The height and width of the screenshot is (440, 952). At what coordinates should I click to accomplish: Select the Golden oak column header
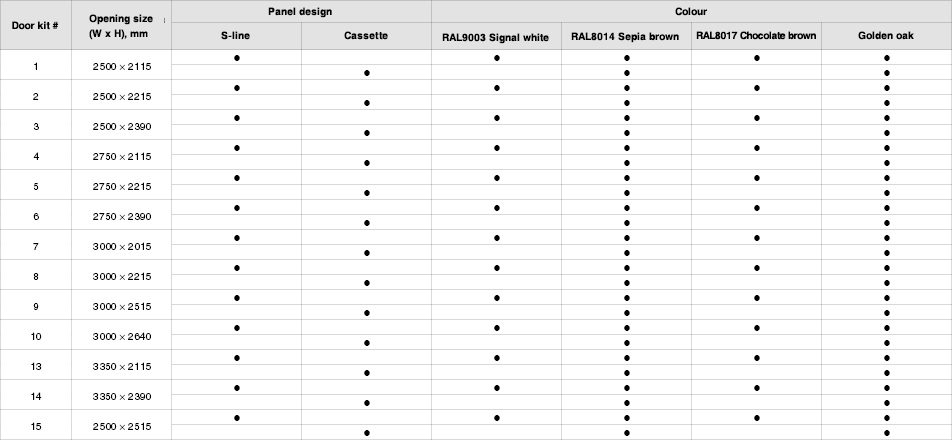coord(886,36)
